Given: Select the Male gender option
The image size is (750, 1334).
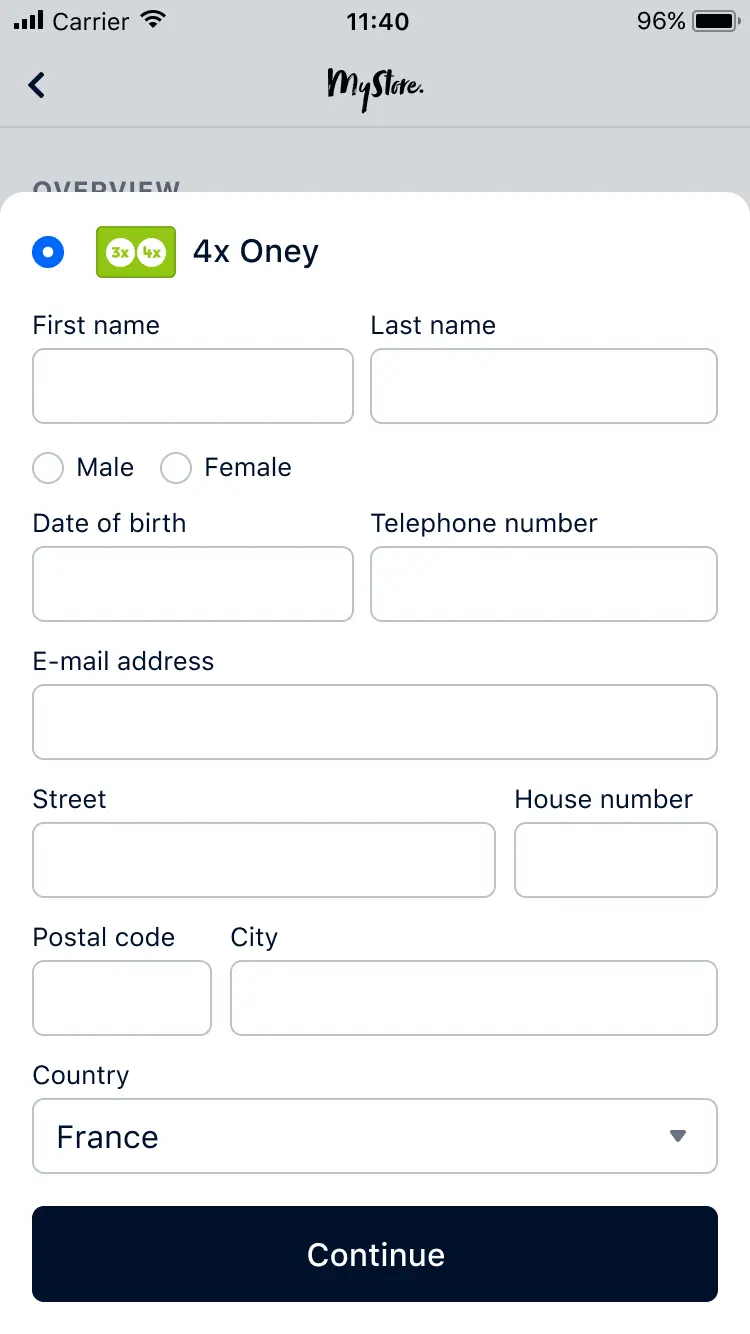Looking at the screenshot, I should pyautogui.click(x=47, y=467).
